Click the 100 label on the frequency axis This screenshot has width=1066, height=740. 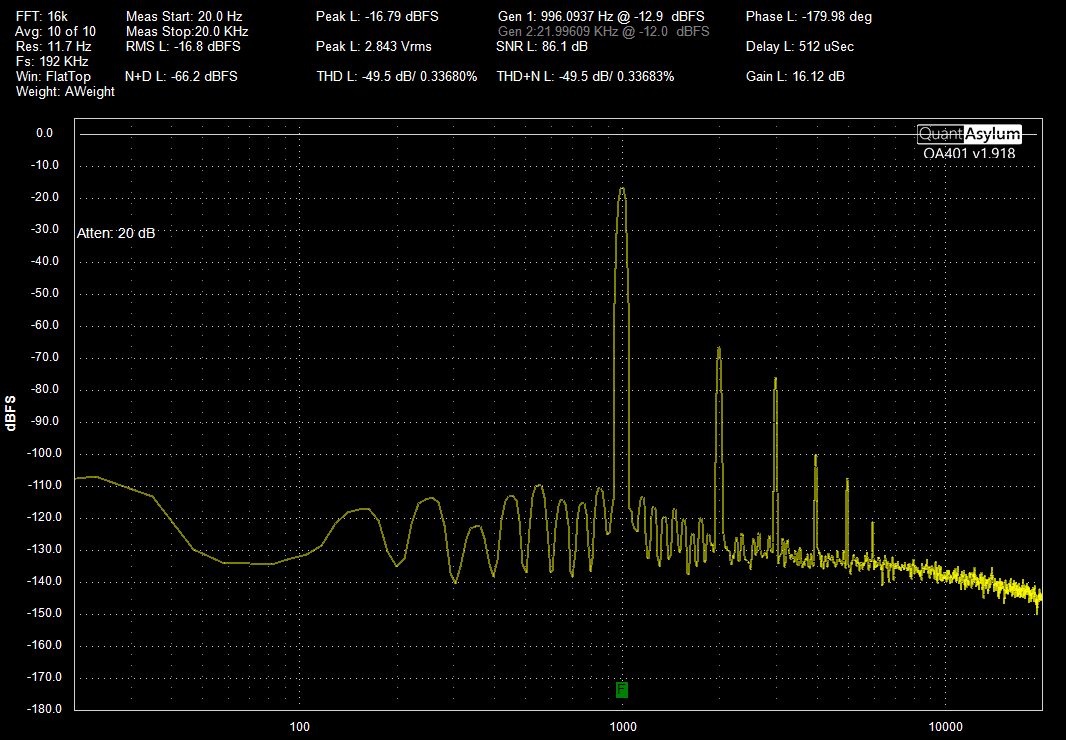point(300,727)
